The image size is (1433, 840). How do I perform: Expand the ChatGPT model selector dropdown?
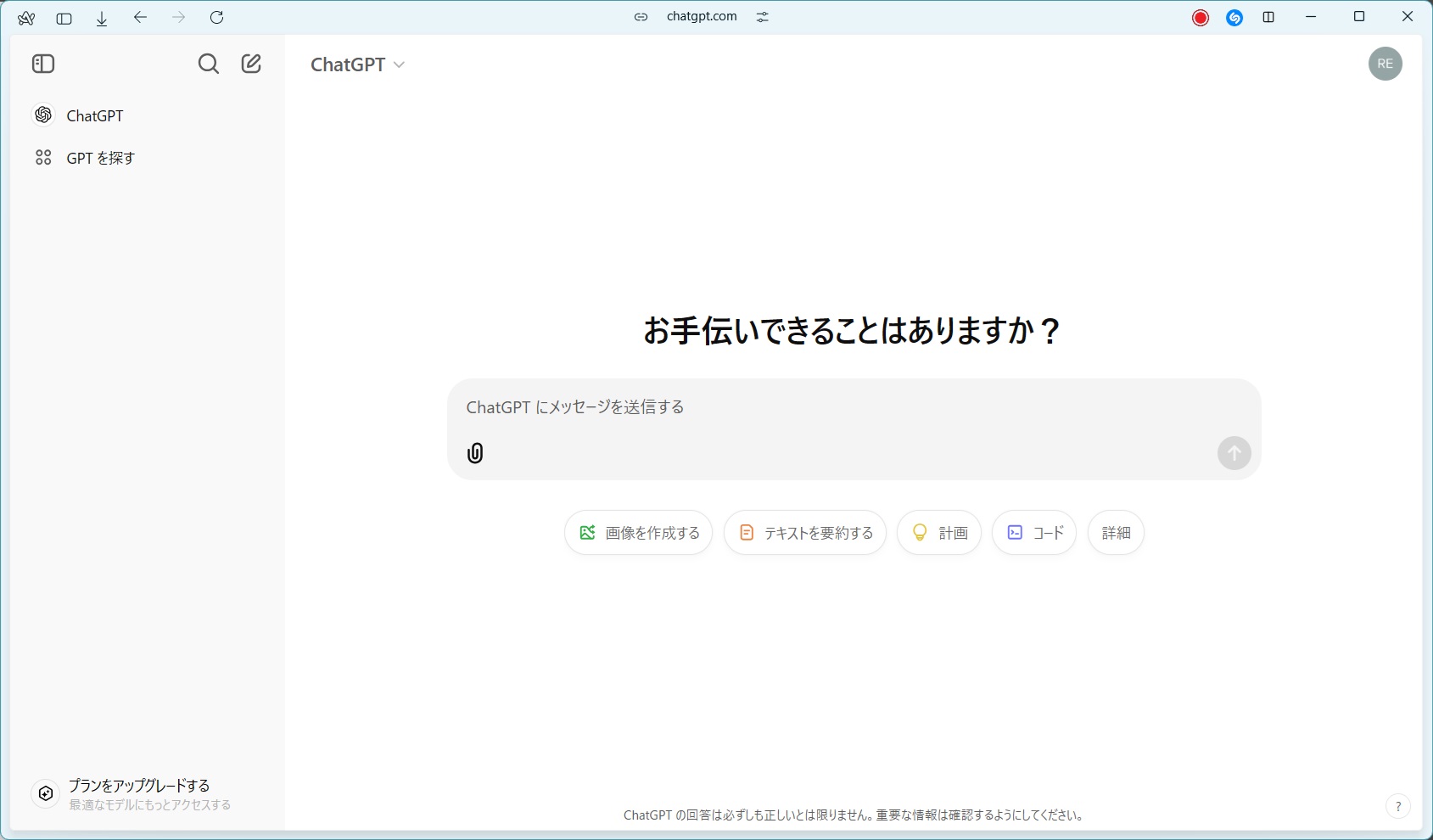click(357, 64)
